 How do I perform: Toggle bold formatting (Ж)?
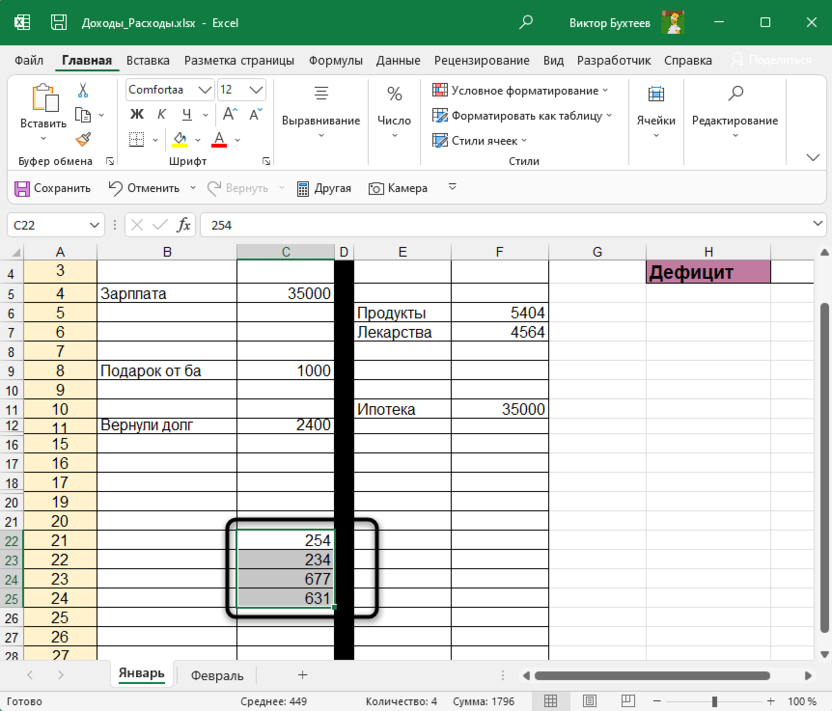click(x=137, y=115)
